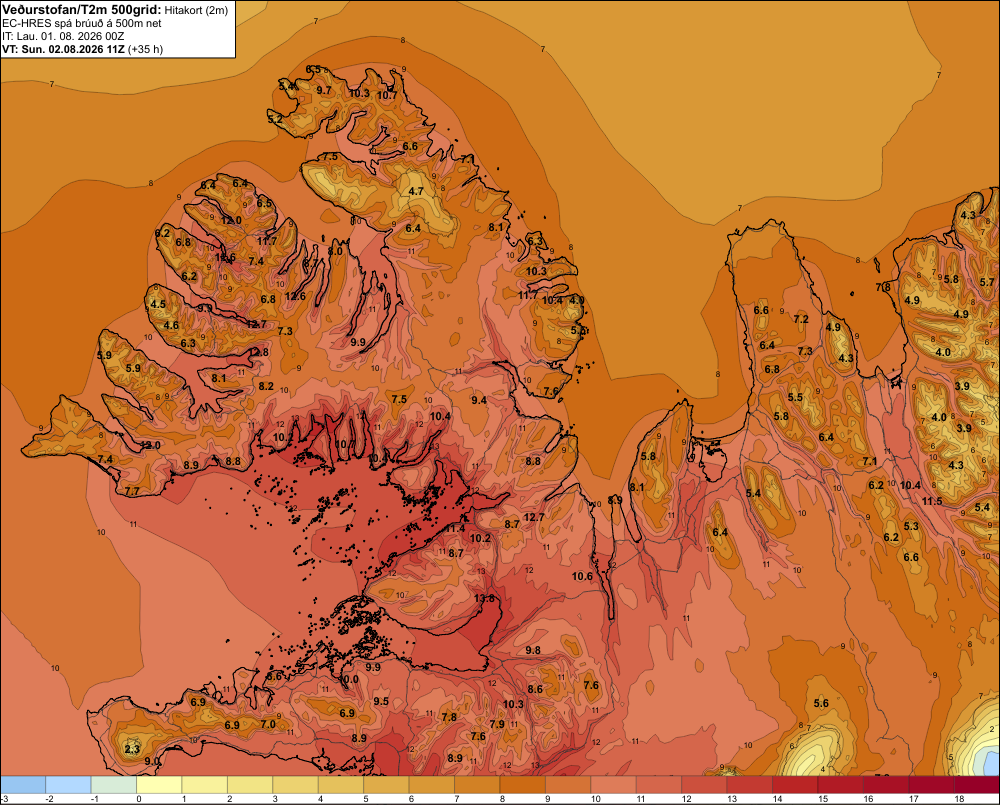
Task: Select the 11.4 temperature label
Action: (x=455, y=528)
